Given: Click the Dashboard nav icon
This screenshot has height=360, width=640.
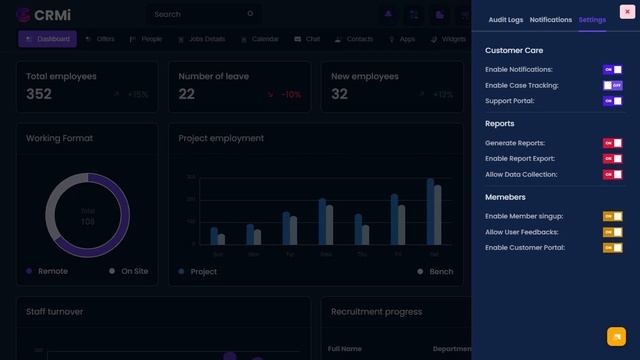Looking at the screenshot, I should (29, 39).
